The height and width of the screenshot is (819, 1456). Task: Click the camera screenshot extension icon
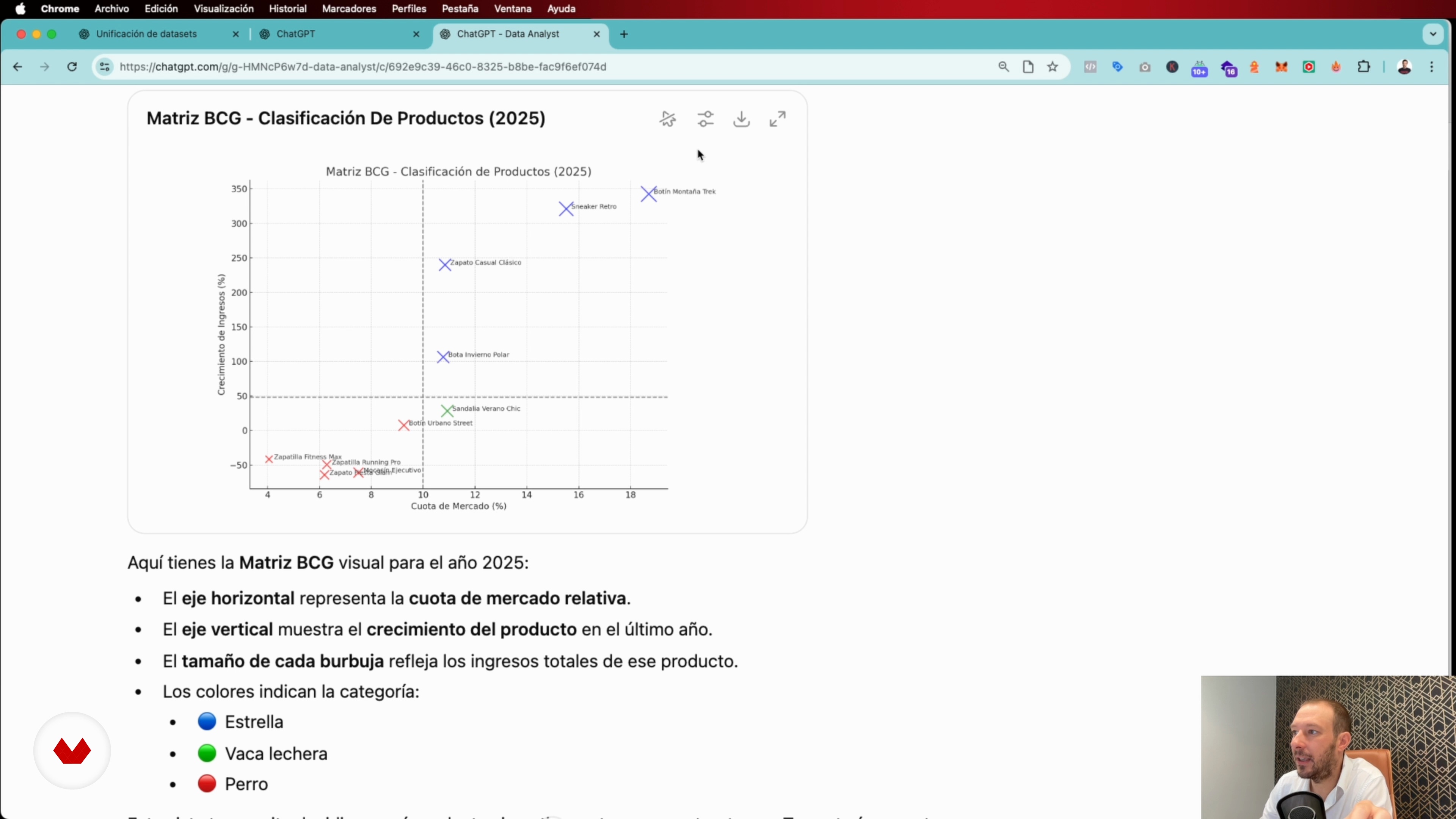[x=1145, y=67]
